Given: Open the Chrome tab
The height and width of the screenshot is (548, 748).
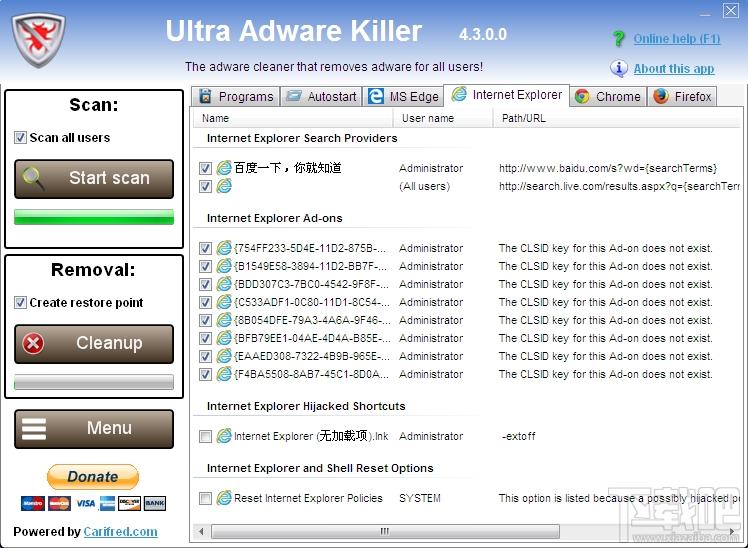Looking at the screenshot, I should (x=608, y=96).
